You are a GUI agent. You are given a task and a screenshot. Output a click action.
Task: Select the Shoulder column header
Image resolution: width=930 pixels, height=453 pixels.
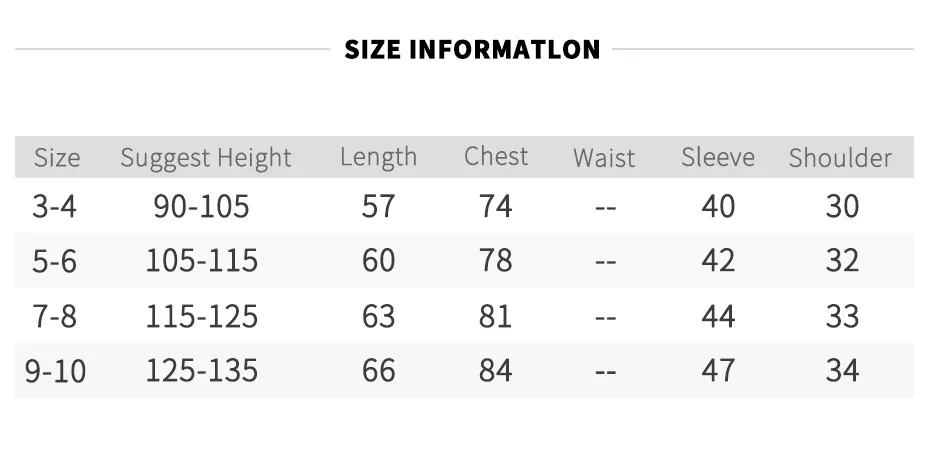[x=840, y=158]
